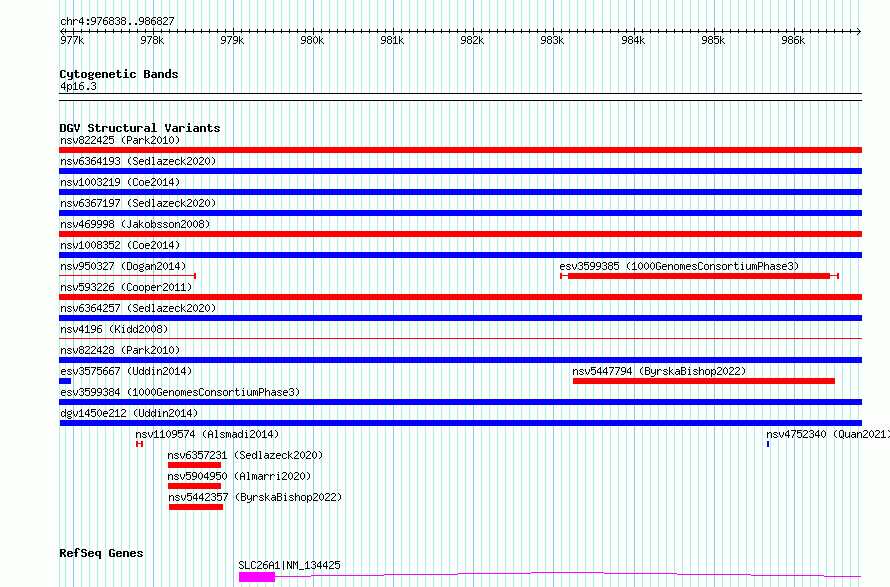This screenshot has height=587, width=890.
Task: Click the DGV Structural Variants track title
Action: tap(140, 128)
